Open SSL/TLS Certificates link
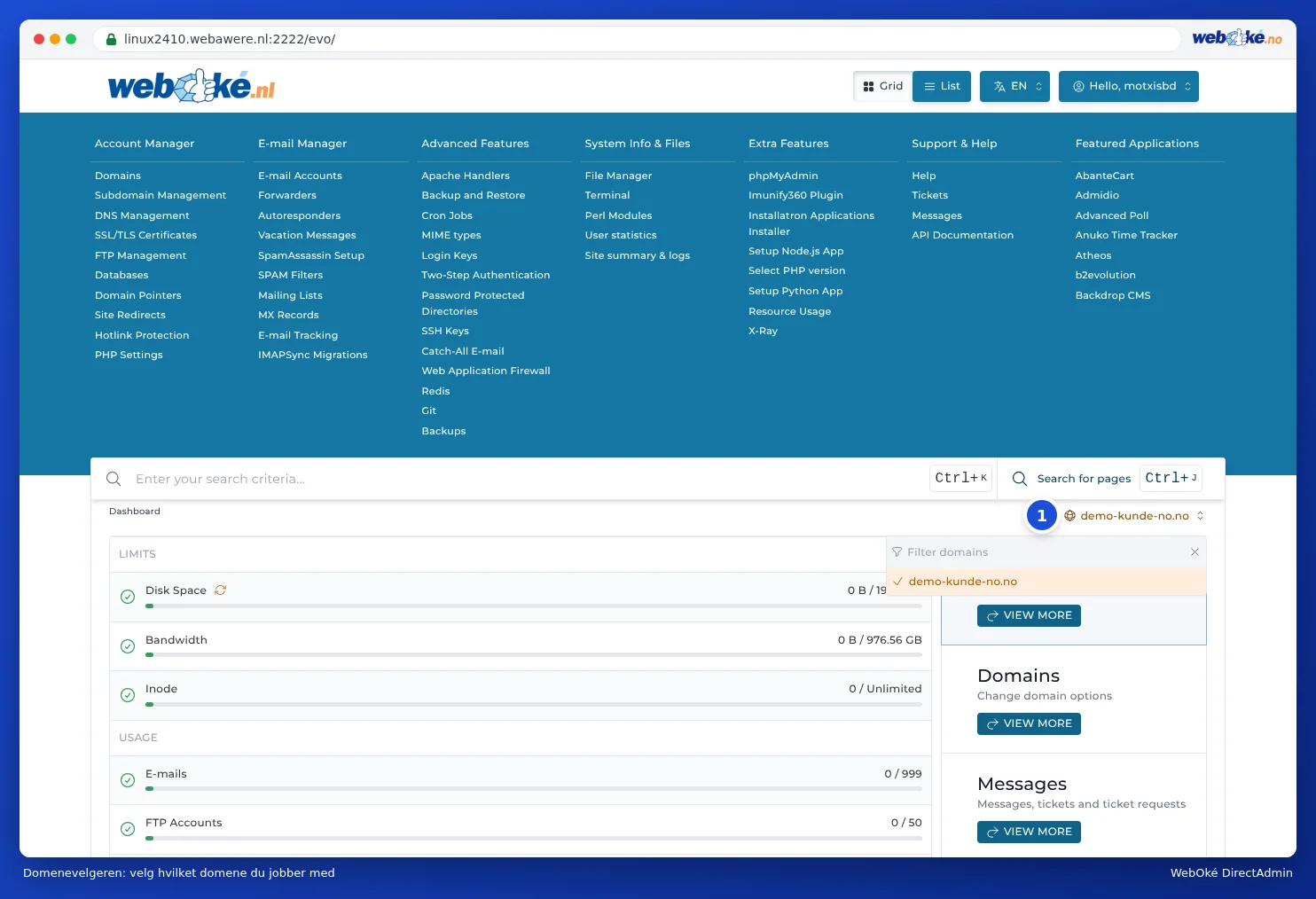Viewport: 1316px width, 899px height. (146, 235)
